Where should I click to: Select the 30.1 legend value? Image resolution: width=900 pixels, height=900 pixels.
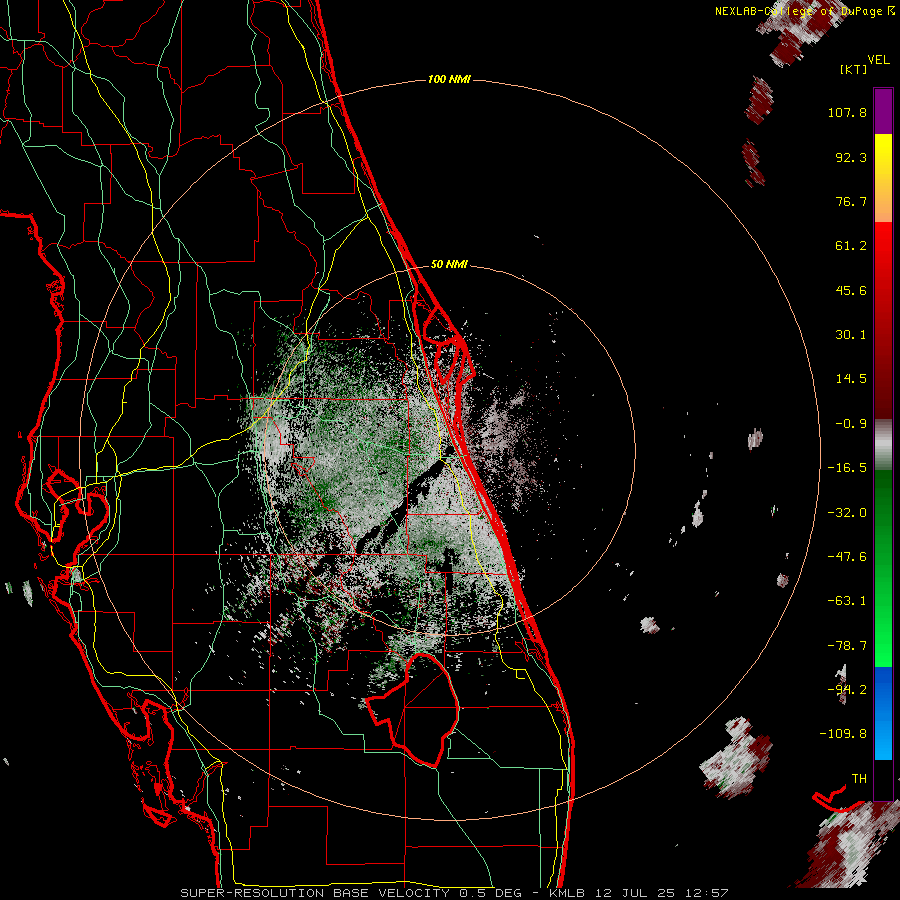(x=851, y=335)
